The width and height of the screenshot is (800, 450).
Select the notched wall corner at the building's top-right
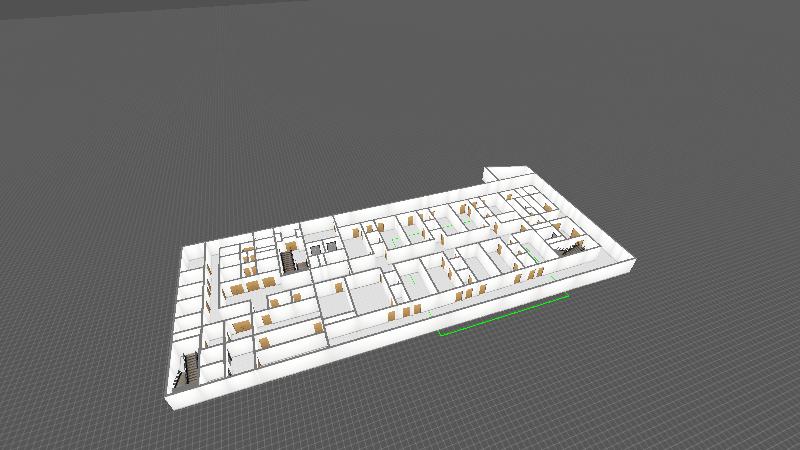point(491,173)
